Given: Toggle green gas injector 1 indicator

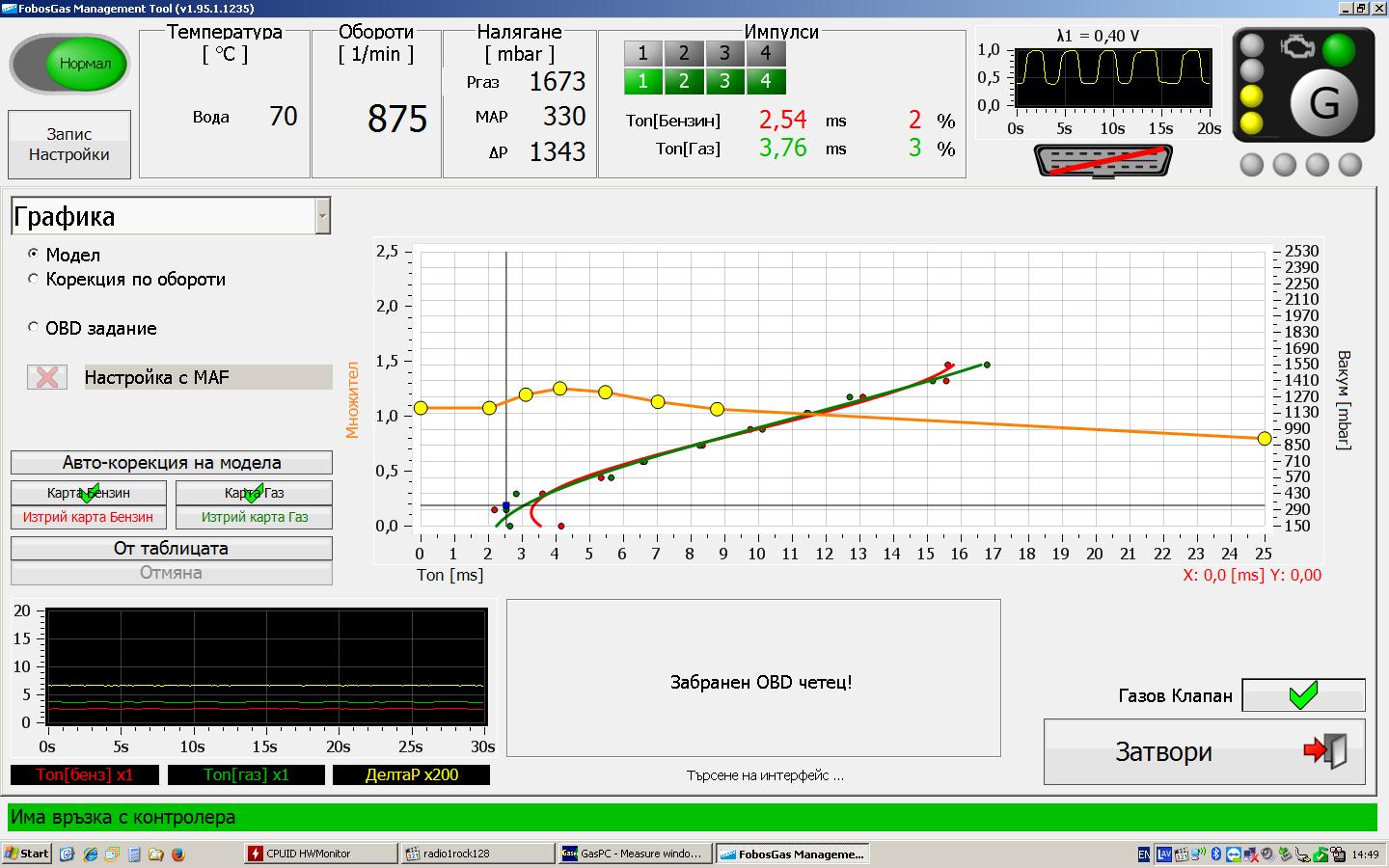Looking at the screenshot, I should [643, 81].
